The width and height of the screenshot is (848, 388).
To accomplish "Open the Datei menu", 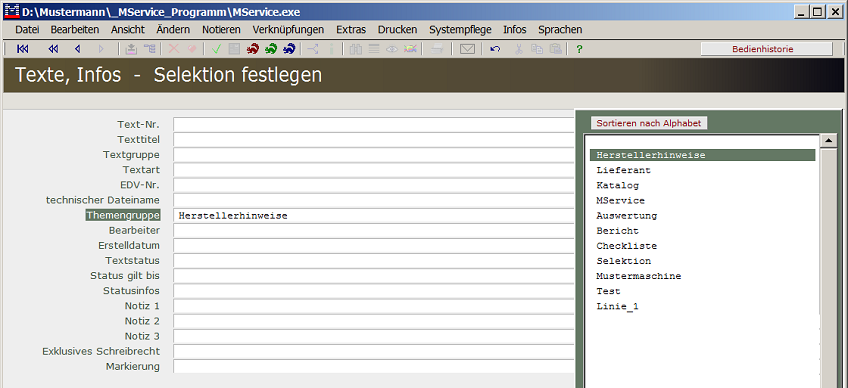I will (x=27, y=30).
